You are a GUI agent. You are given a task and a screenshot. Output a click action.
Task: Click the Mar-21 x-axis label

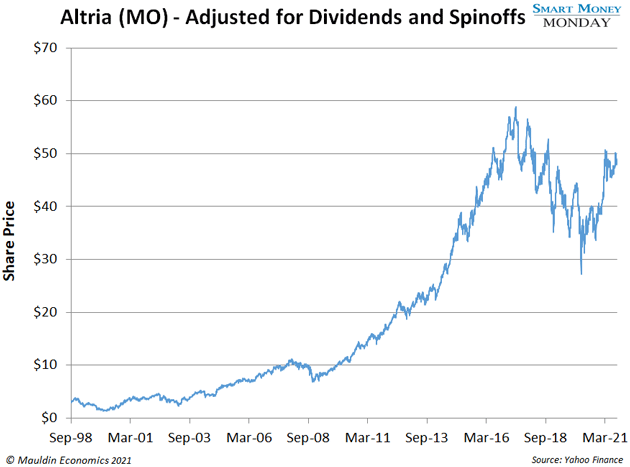(x=605, y=438)
